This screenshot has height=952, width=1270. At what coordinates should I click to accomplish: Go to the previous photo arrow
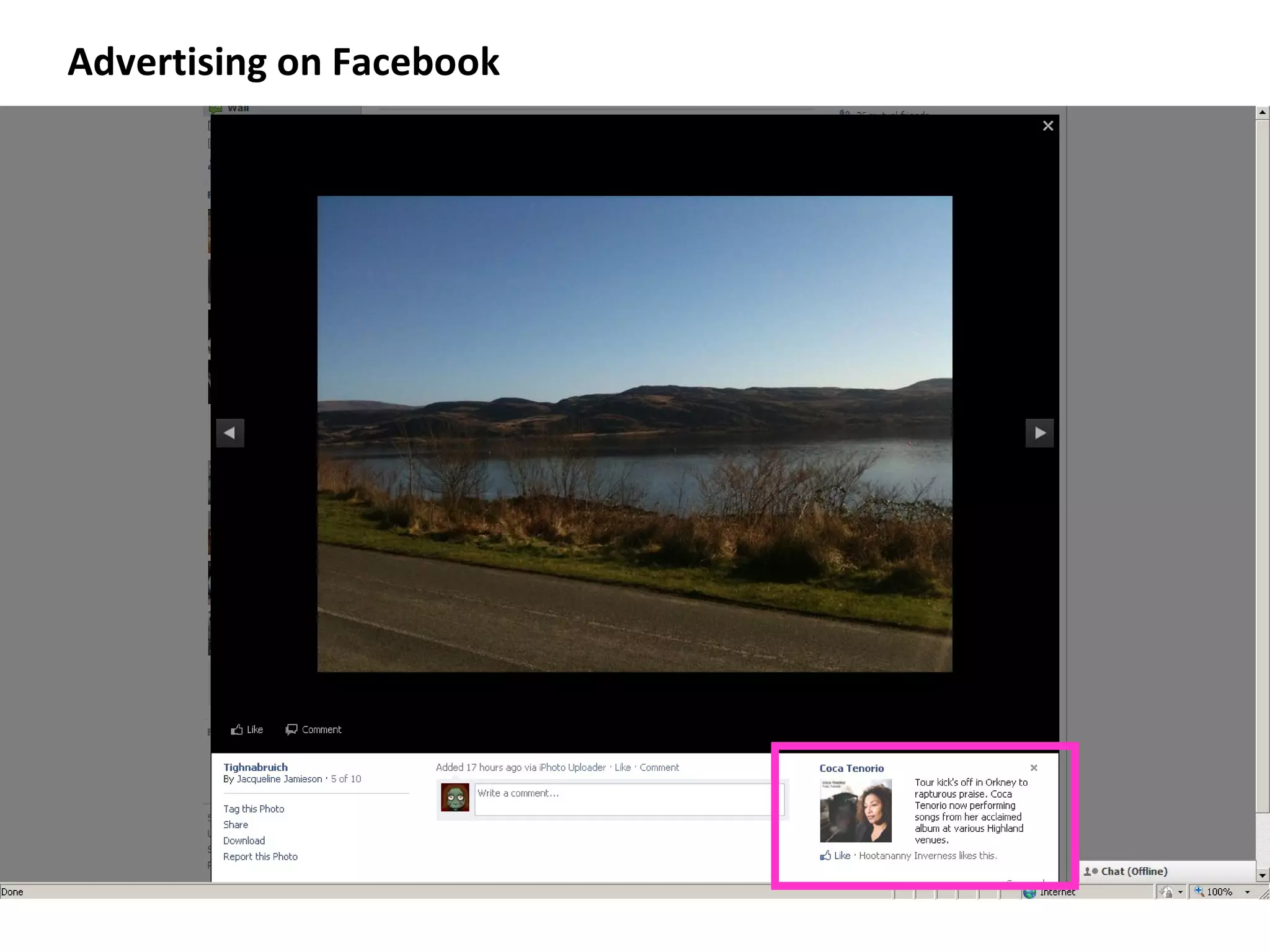[x=230, y=433]
